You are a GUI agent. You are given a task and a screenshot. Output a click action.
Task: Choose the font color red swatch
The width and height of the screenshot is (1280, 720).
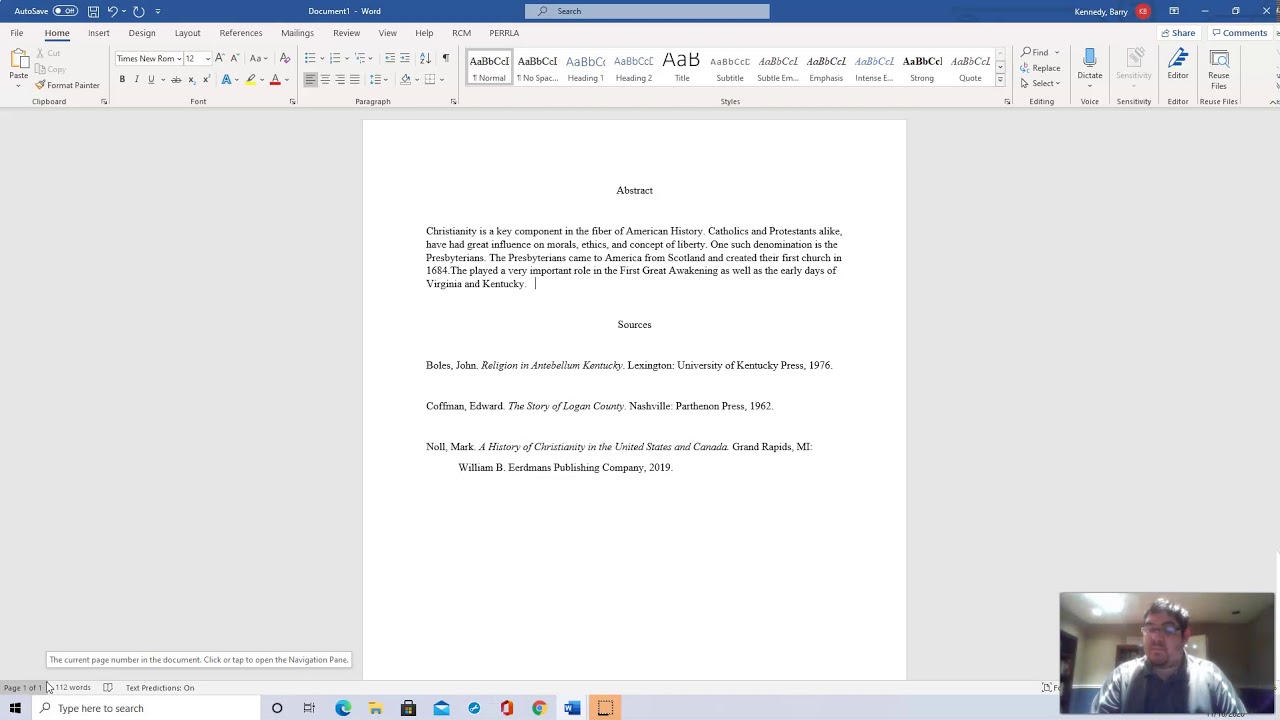[x=275, y=80]
